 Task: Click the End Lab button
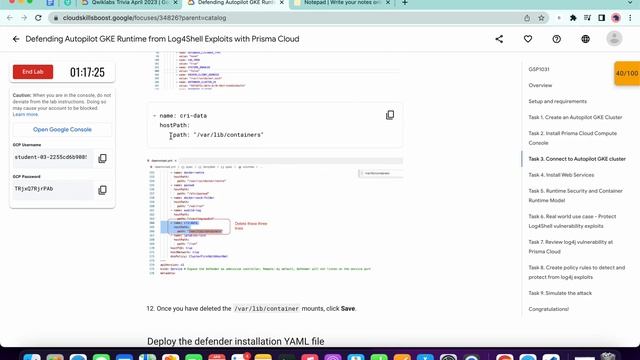(33, 72)
